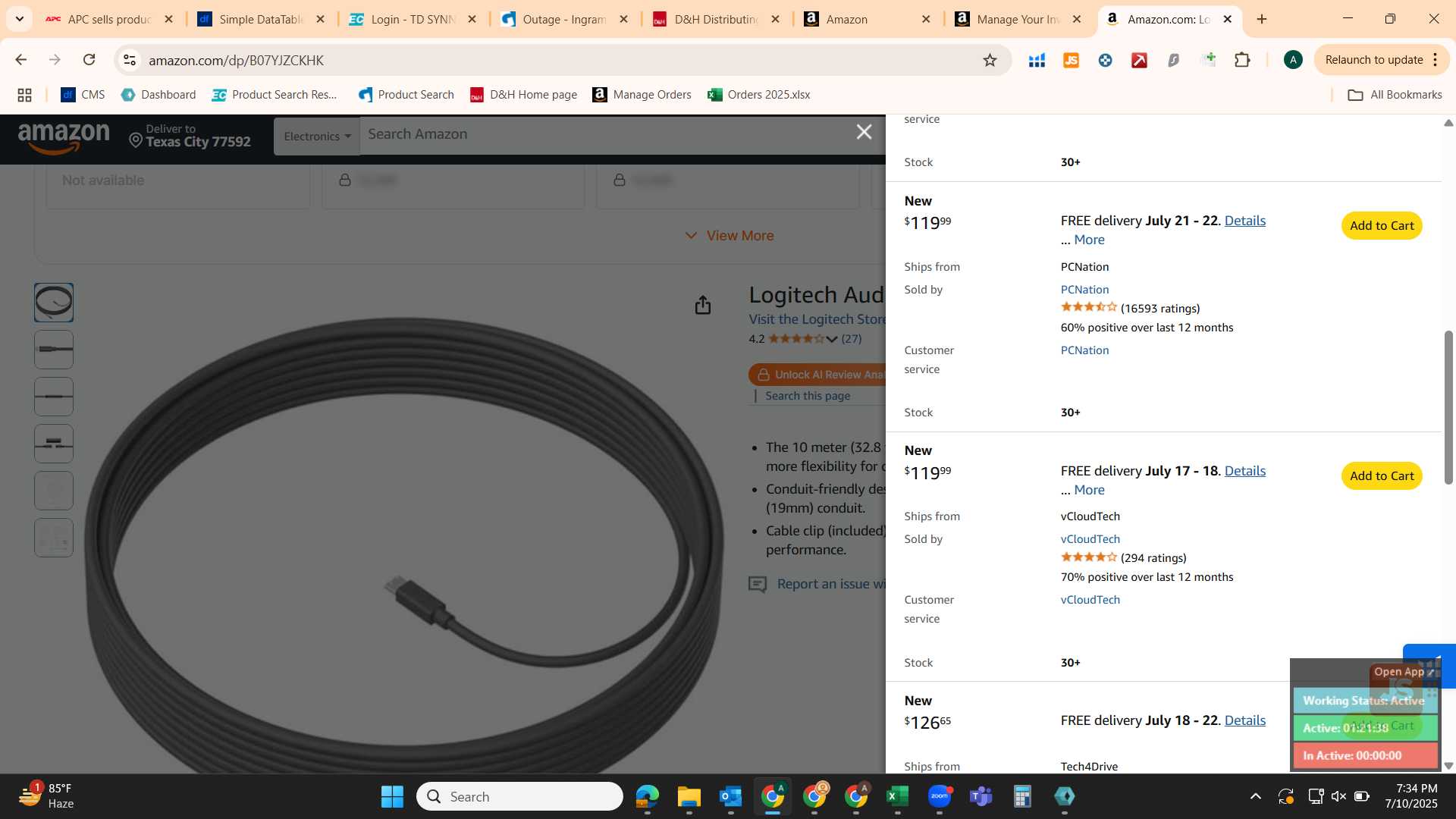
Task: Open the Chrome apps grid in bookmarks bar
Action: coord(24,95)
